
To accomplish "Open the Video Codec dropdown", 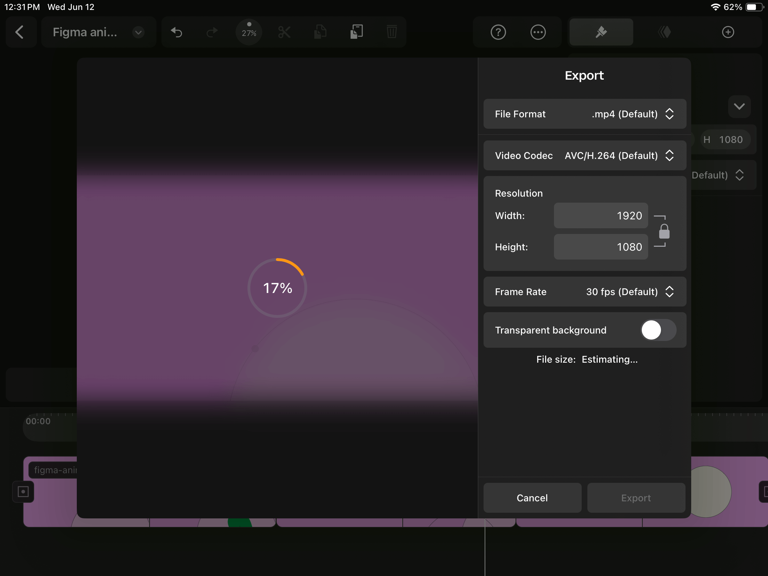I will pos(584,156).
